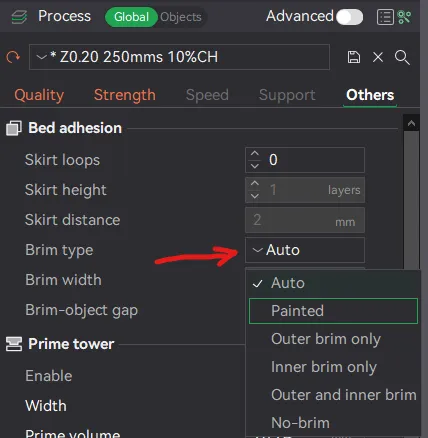Choose Painted from brim type list

[333, 311]
